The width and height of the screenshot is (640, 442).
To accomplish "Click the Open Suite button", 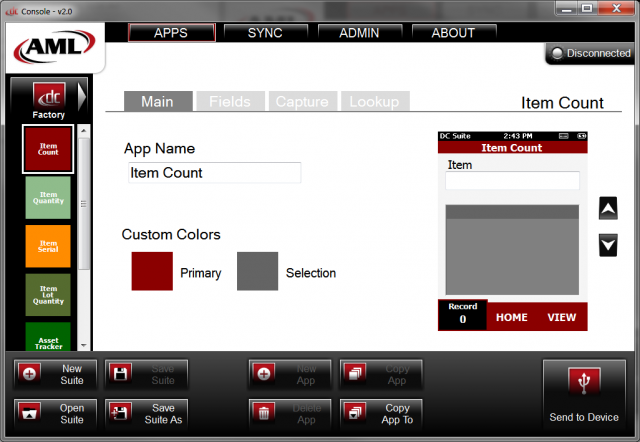I will (x=56, y=414).
